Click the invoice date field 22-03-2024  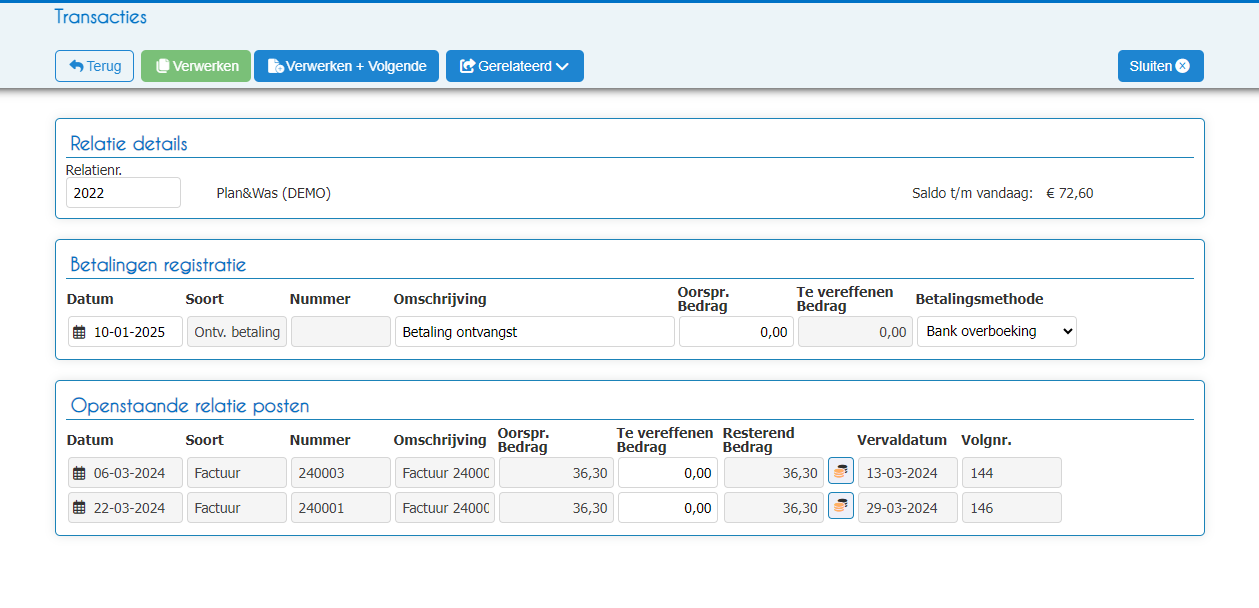pyautogui.click(x=125, y=508)
